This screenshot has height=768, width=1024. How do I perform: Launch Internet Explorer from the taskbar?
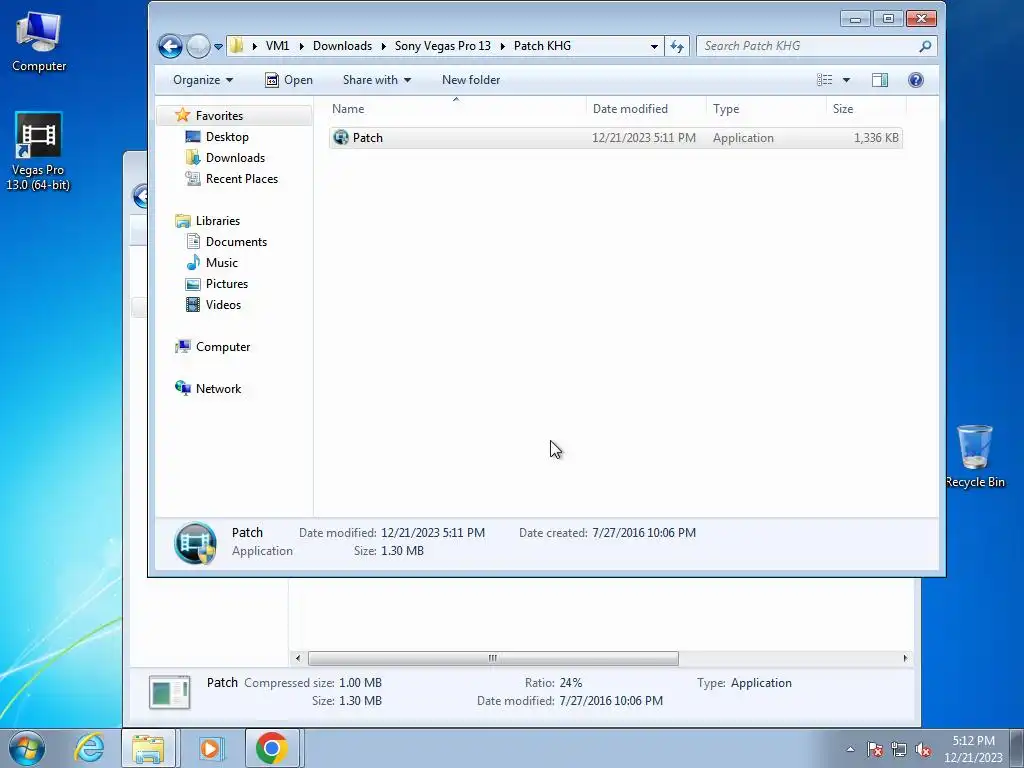pos(89,748)
